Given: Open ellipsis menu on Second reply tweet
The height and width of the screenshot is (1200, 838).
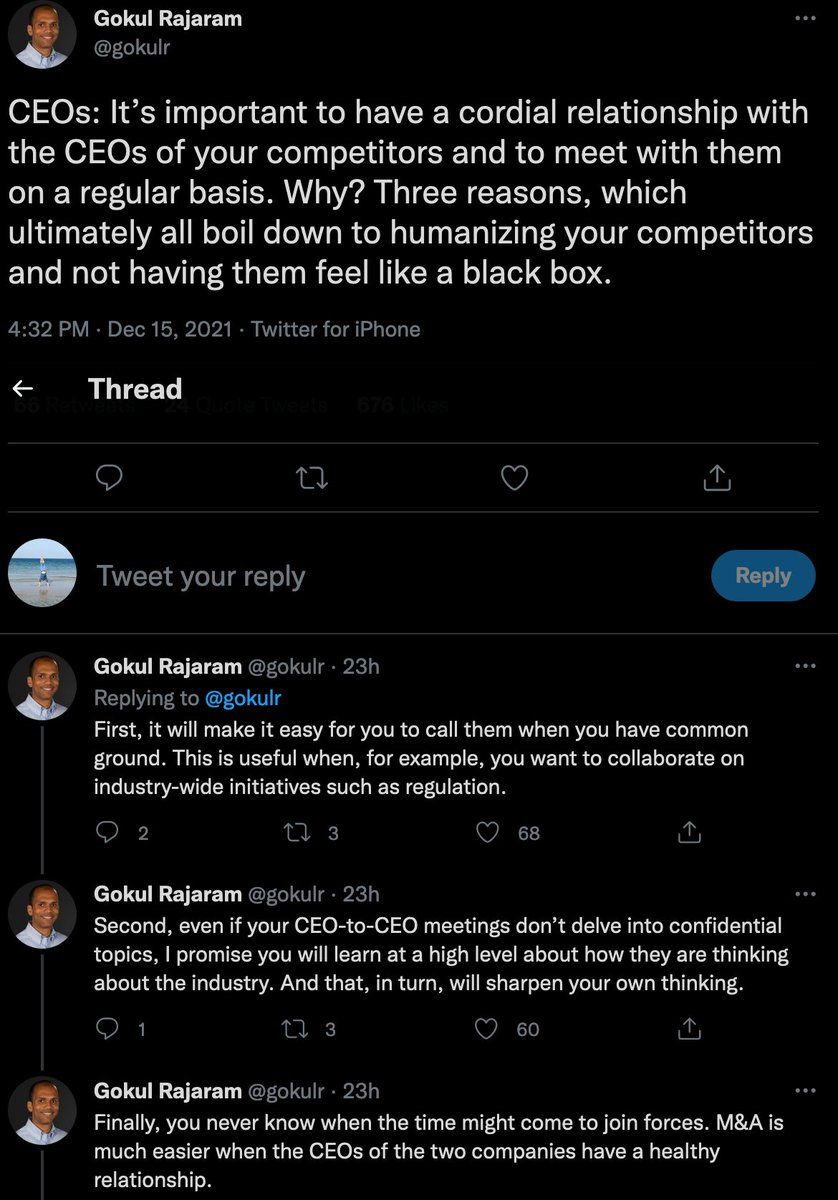Looking at the screenshot, I should [804, 895].
